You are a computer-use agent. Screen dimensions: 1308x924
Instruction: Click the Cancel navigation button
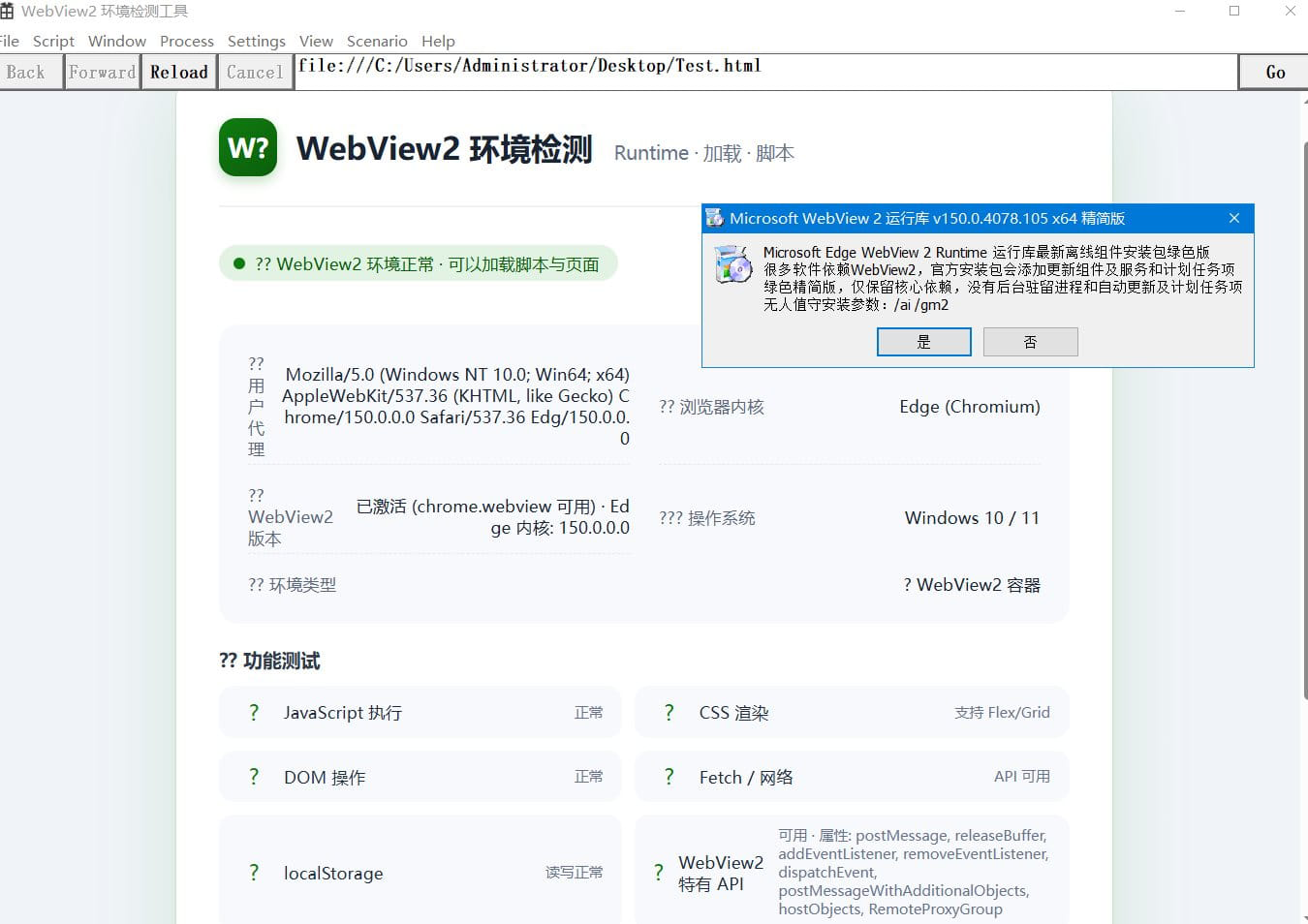pos(255,72)
